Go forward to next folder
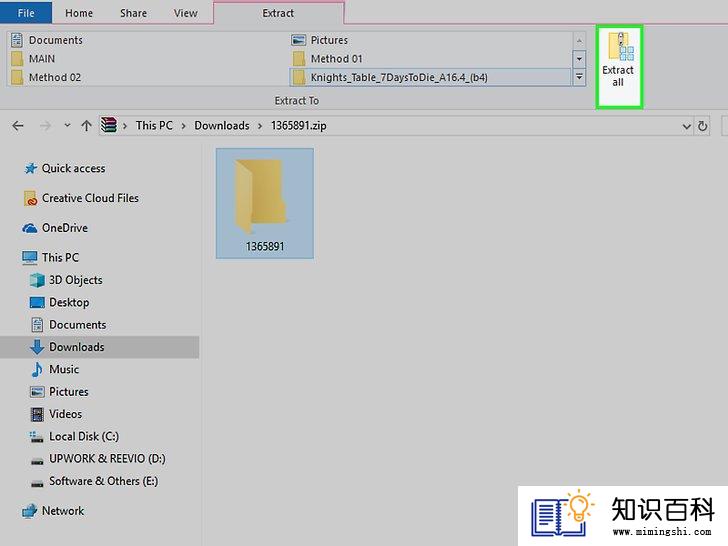This screenshot has width=728, height=546. pos(45,126)
